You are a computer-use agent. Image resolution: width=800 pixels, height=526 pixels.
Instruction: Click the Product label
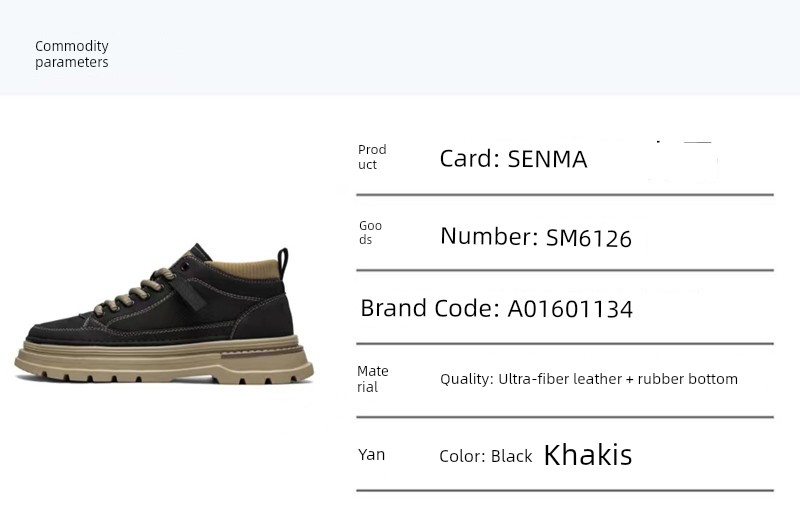[372, 157]
